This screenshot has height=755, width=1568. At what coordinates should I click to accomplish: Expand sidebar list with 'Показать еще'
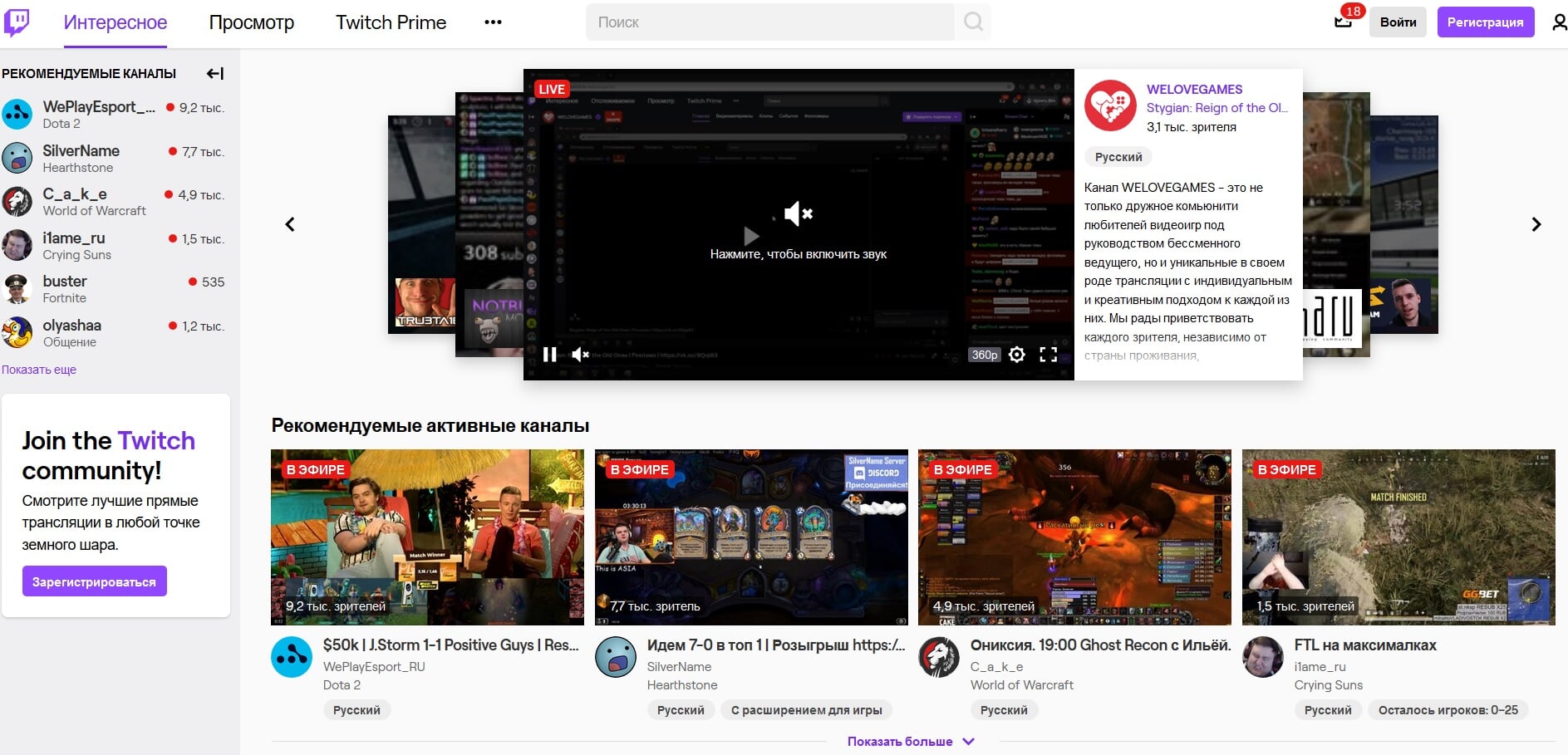point(39,370)
